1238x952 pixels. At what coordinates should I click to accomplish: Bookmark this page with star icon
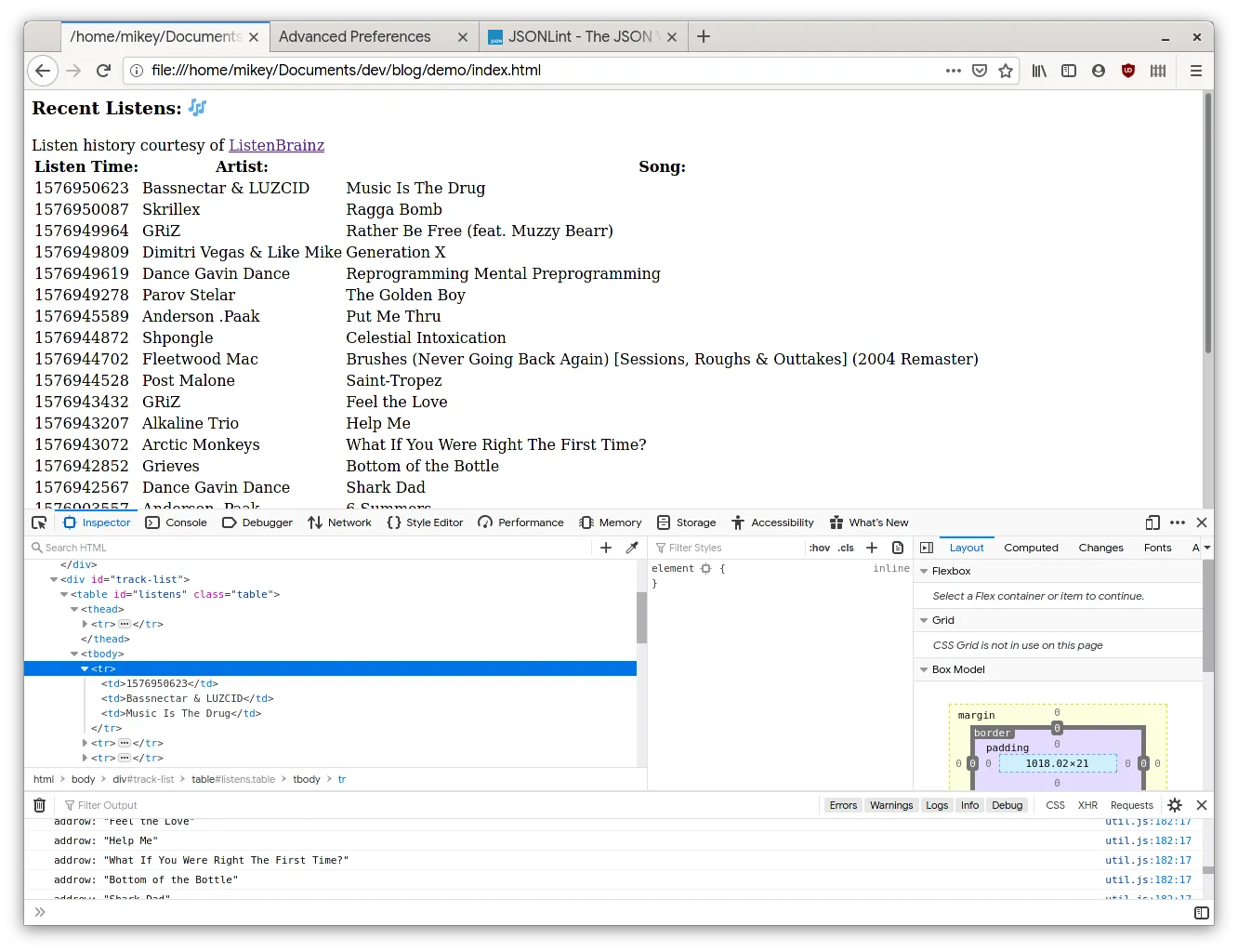[x=1006, y=71]
